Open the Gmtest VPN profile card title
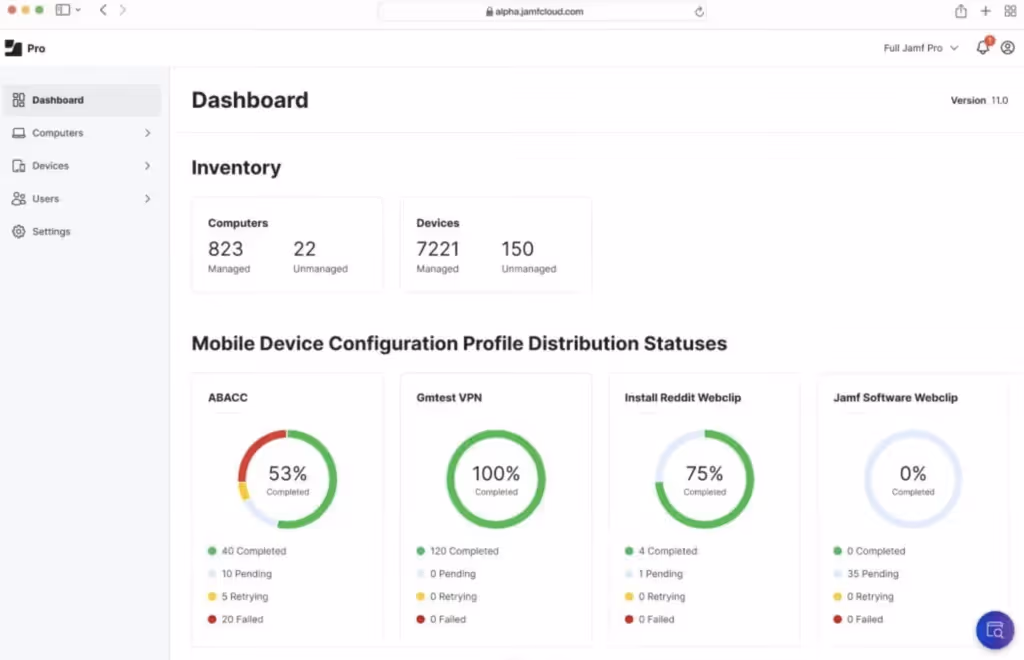The width and height of the screenshot is (1024, 660). click(449, 398)
